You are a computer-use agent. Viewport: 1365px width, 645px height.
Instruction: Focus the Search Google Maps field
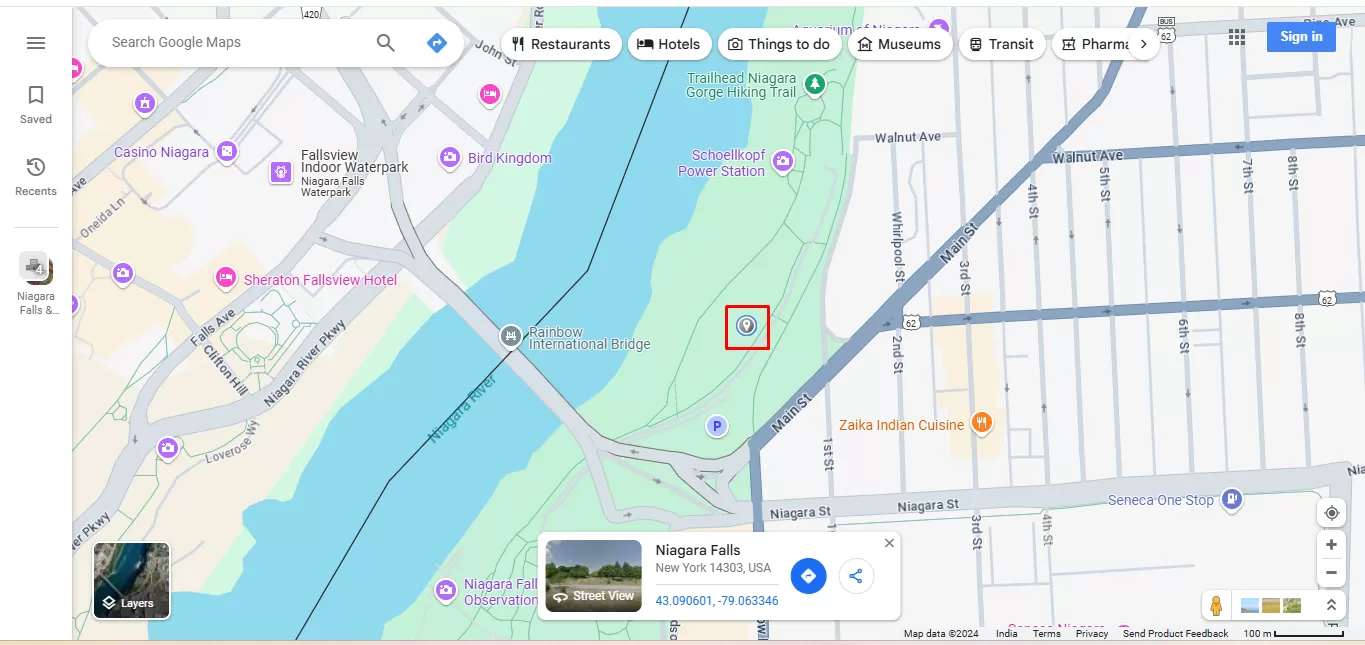point(237,42)
